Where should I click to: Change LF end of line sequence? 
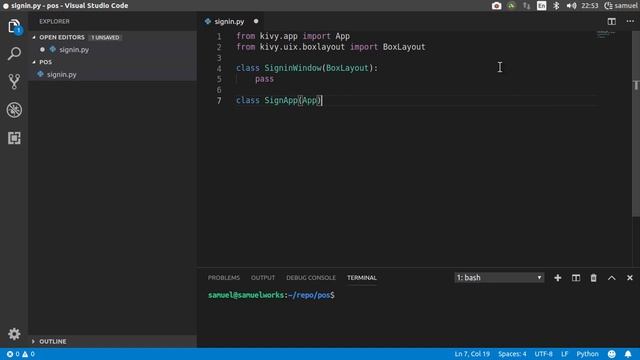coord(564,354)
